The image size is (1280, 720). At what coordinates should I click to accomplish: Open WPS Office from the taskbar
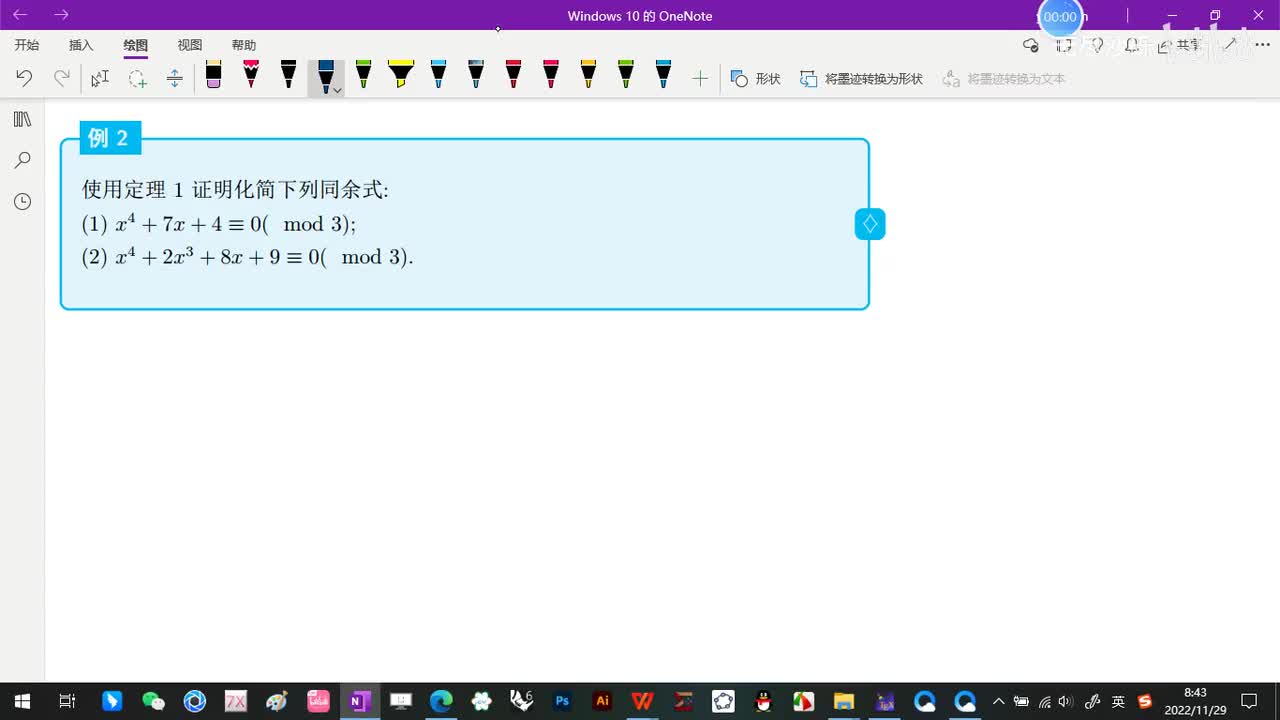point(643,701)
